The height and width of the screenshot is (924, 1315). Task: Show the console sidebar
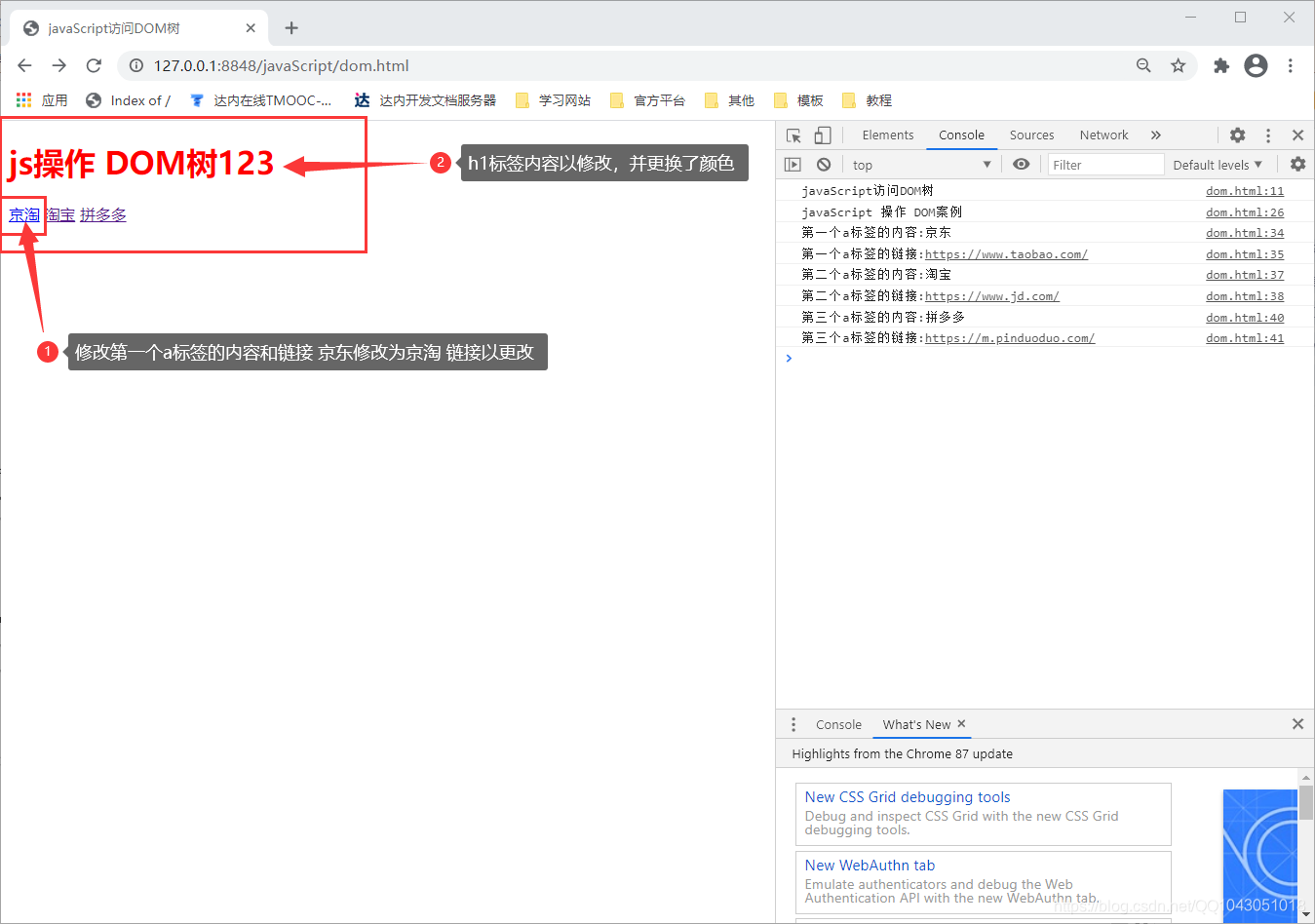pos(793,165)
